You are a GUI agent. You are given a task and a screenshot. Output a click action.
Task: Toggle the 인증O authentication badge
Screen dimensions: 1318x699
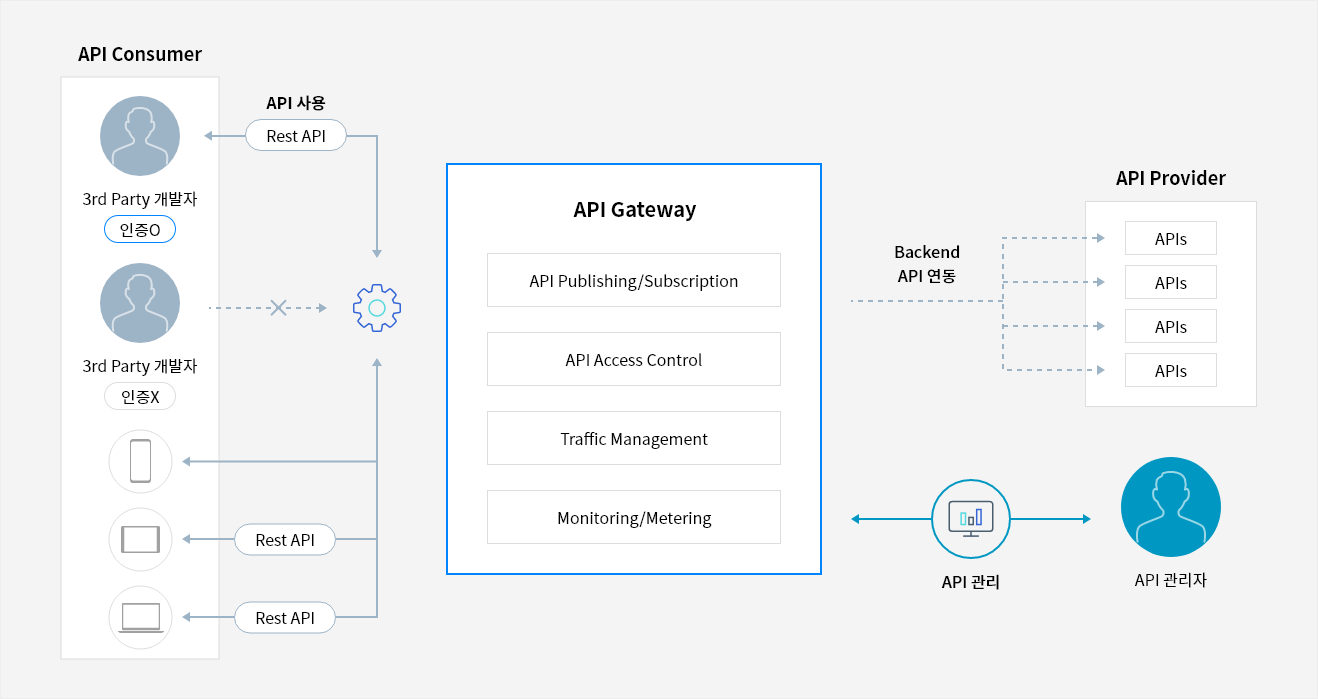coord(139,229)
